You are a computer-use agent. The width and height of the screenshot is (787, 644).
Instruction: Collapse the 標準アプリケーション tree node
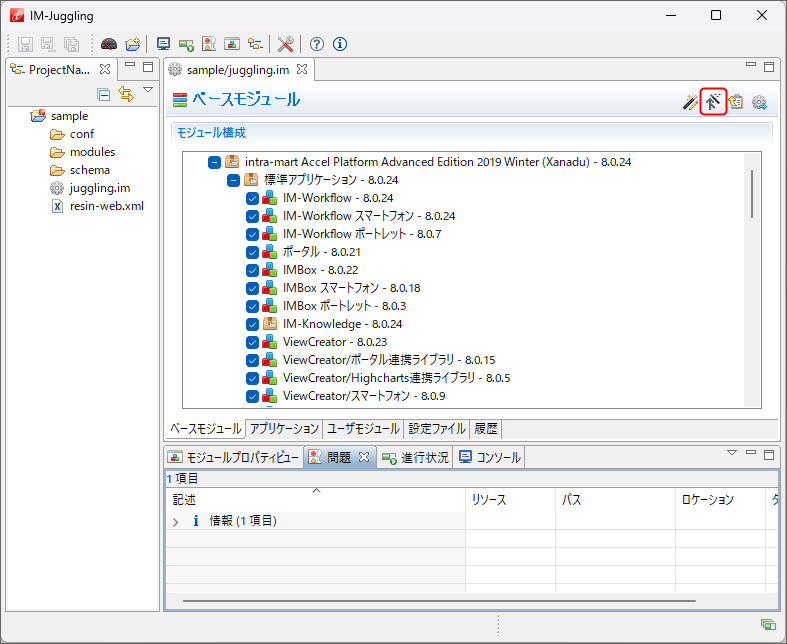coord(233,181)
